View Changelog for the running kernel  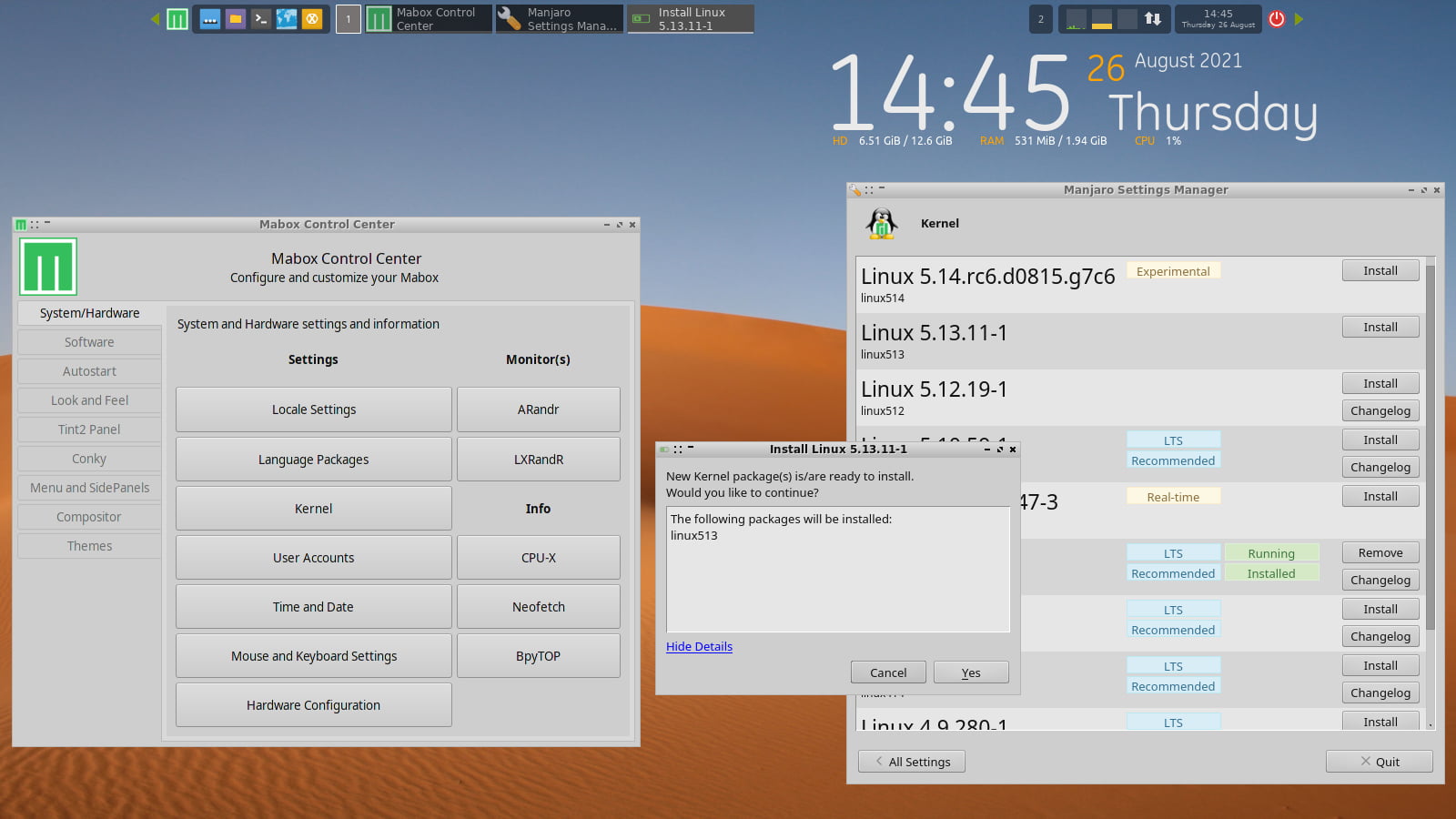(x=1380, y=581)
